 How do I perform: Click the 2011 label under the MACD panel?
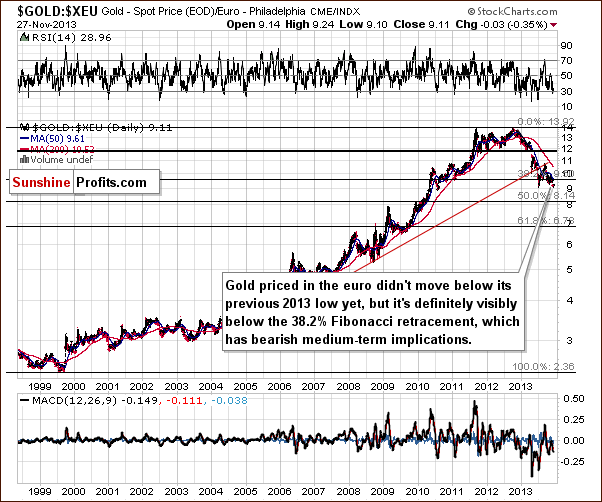(x=452, y=491)
